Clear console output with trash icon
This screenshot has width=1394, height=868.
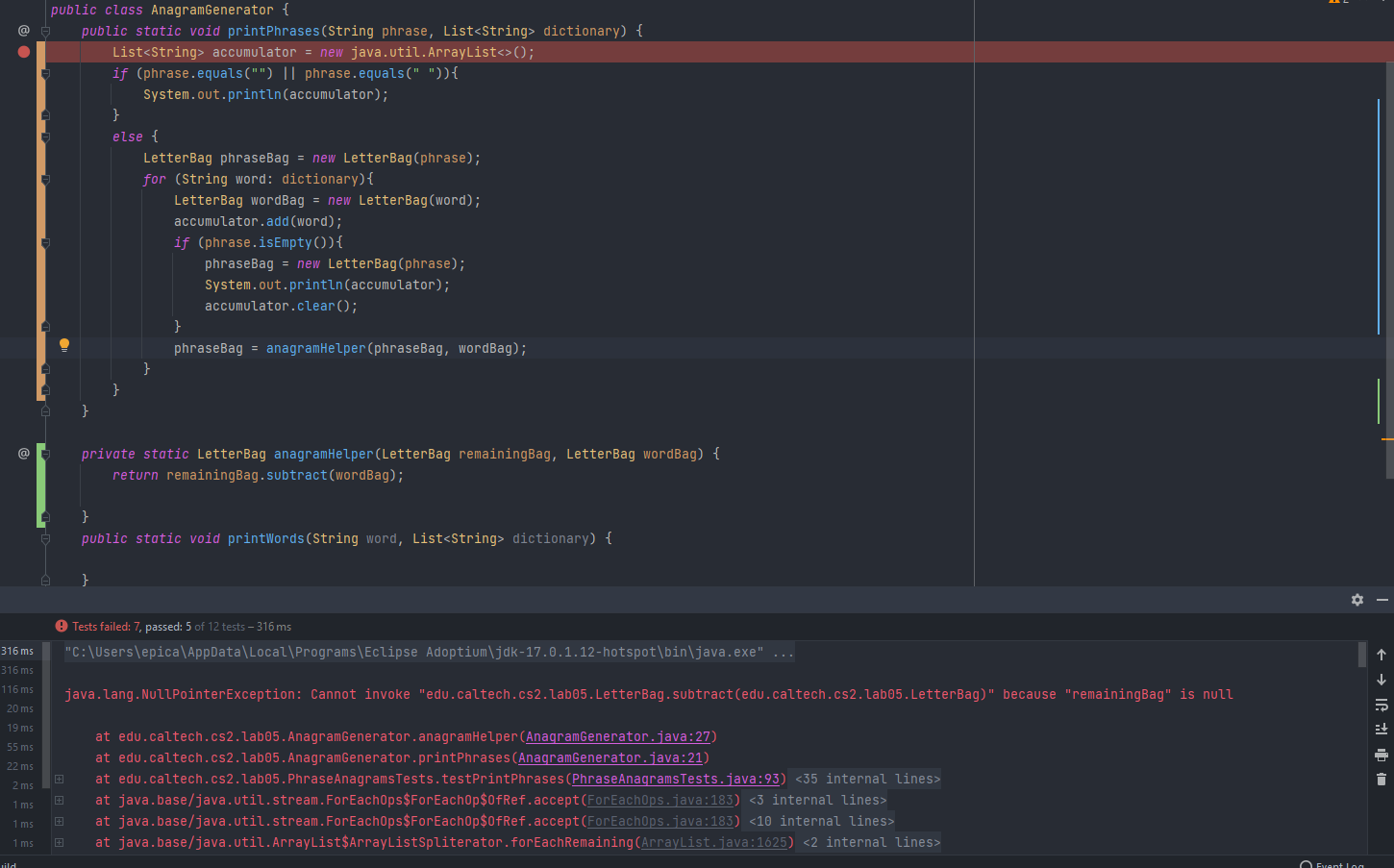pos(1381,780)
